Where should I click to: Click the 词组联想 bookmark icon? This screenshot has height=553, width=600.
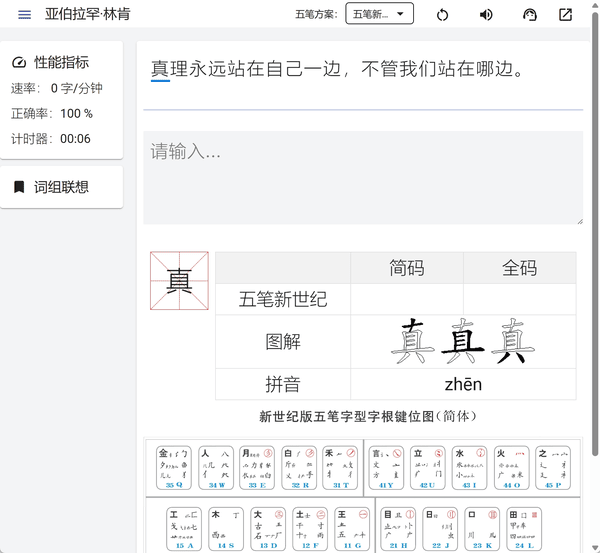tap(18, 187)
